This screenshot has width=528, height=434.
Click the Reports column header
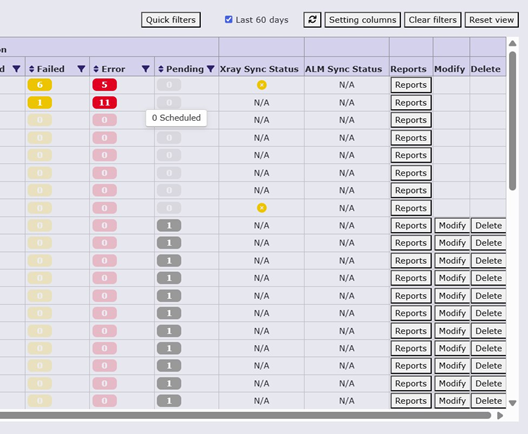point(408,69)
